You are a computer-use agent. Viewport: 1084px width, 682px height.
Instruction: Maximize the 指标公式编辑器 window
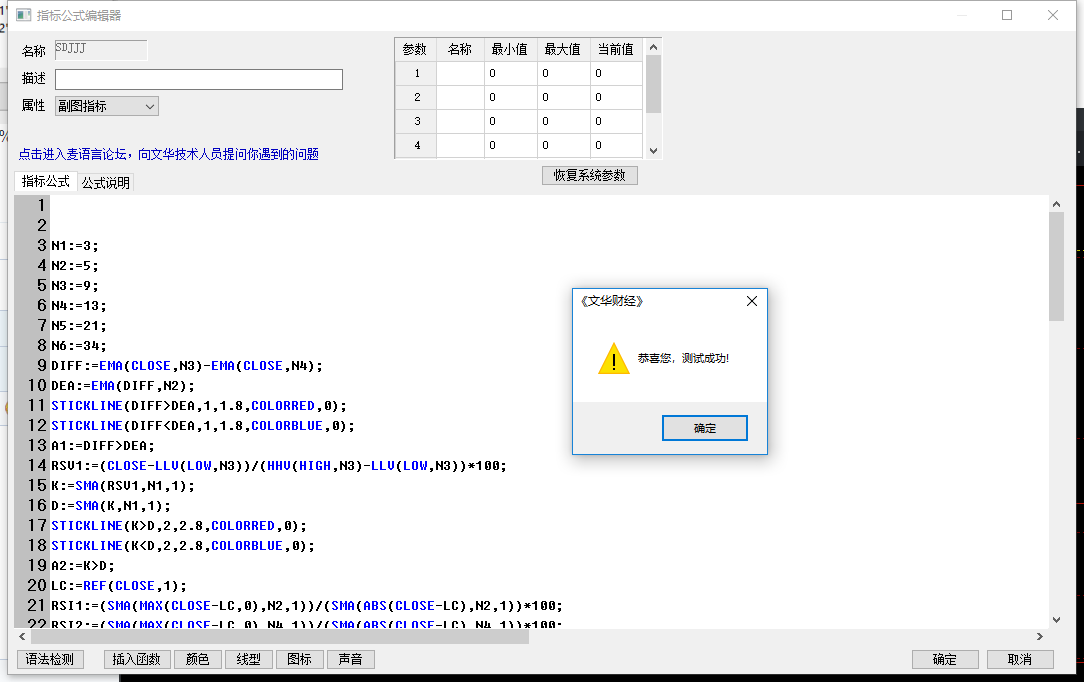1007,15
